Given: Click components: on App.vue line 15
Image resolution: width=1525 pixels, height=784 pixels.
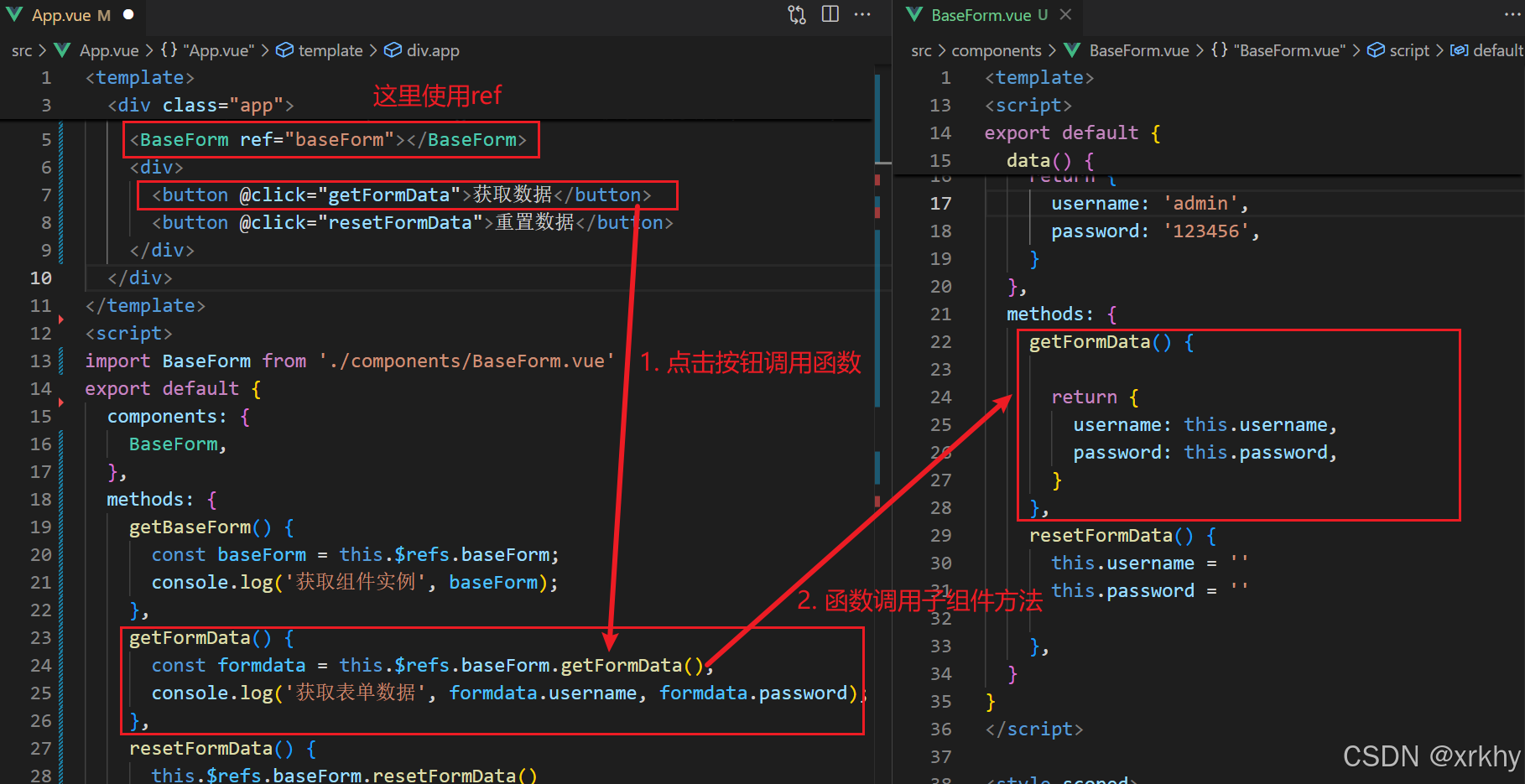Looking at the screenshot, I should [x=166, y=416].
